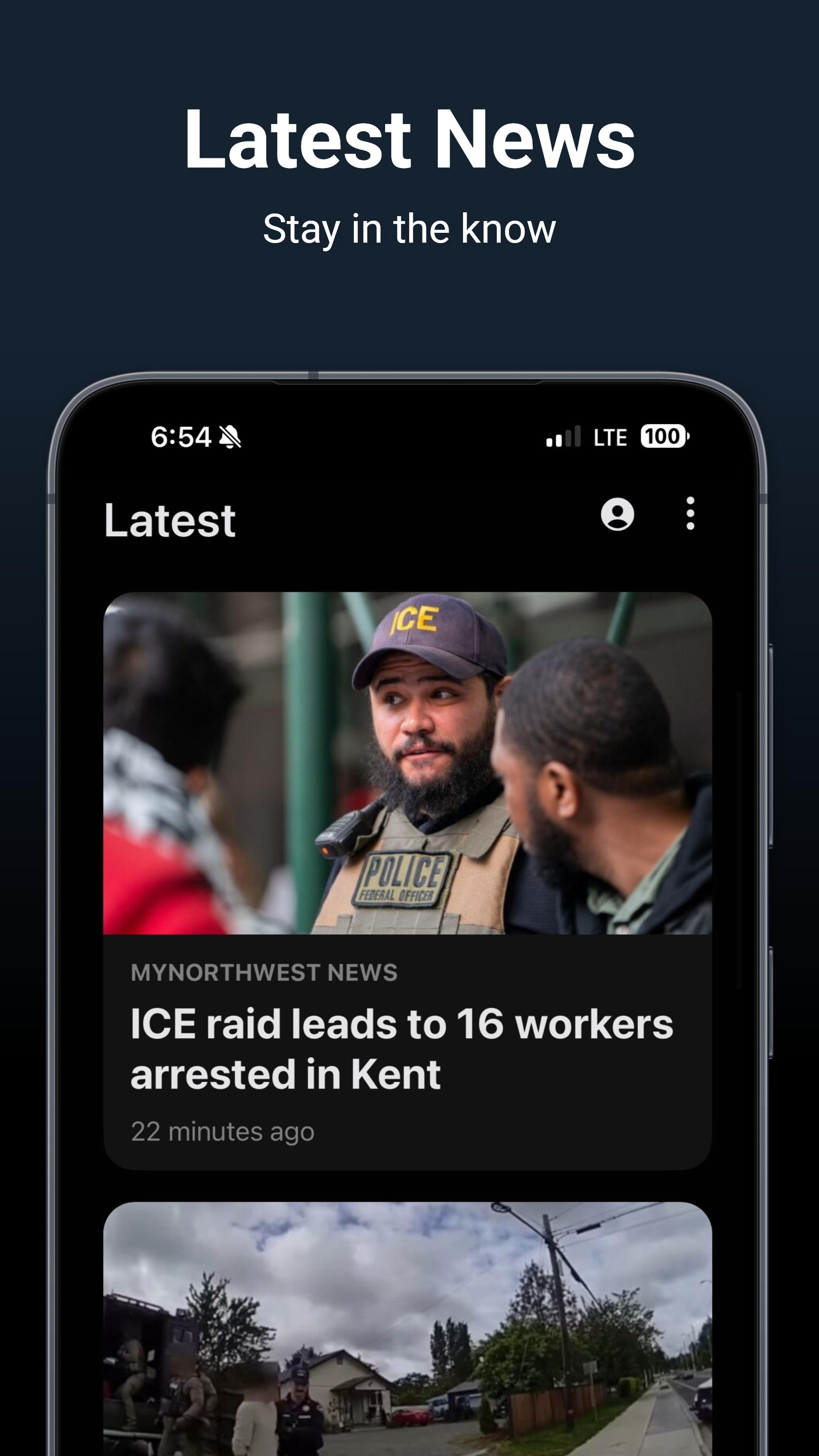Tap the cellular signal strength bars

tap(563, 436)
